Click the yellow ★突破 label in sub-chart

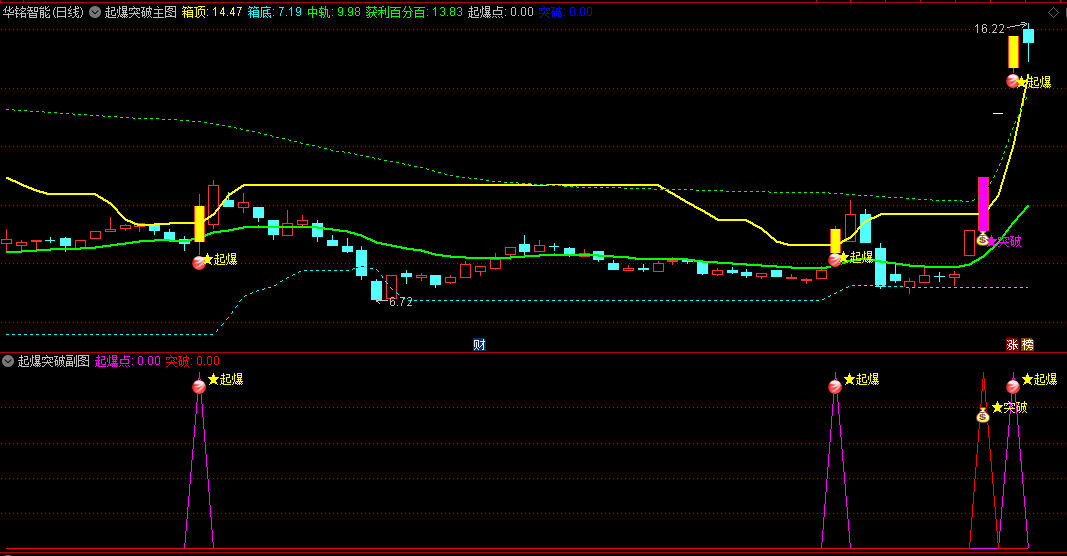1010,407
